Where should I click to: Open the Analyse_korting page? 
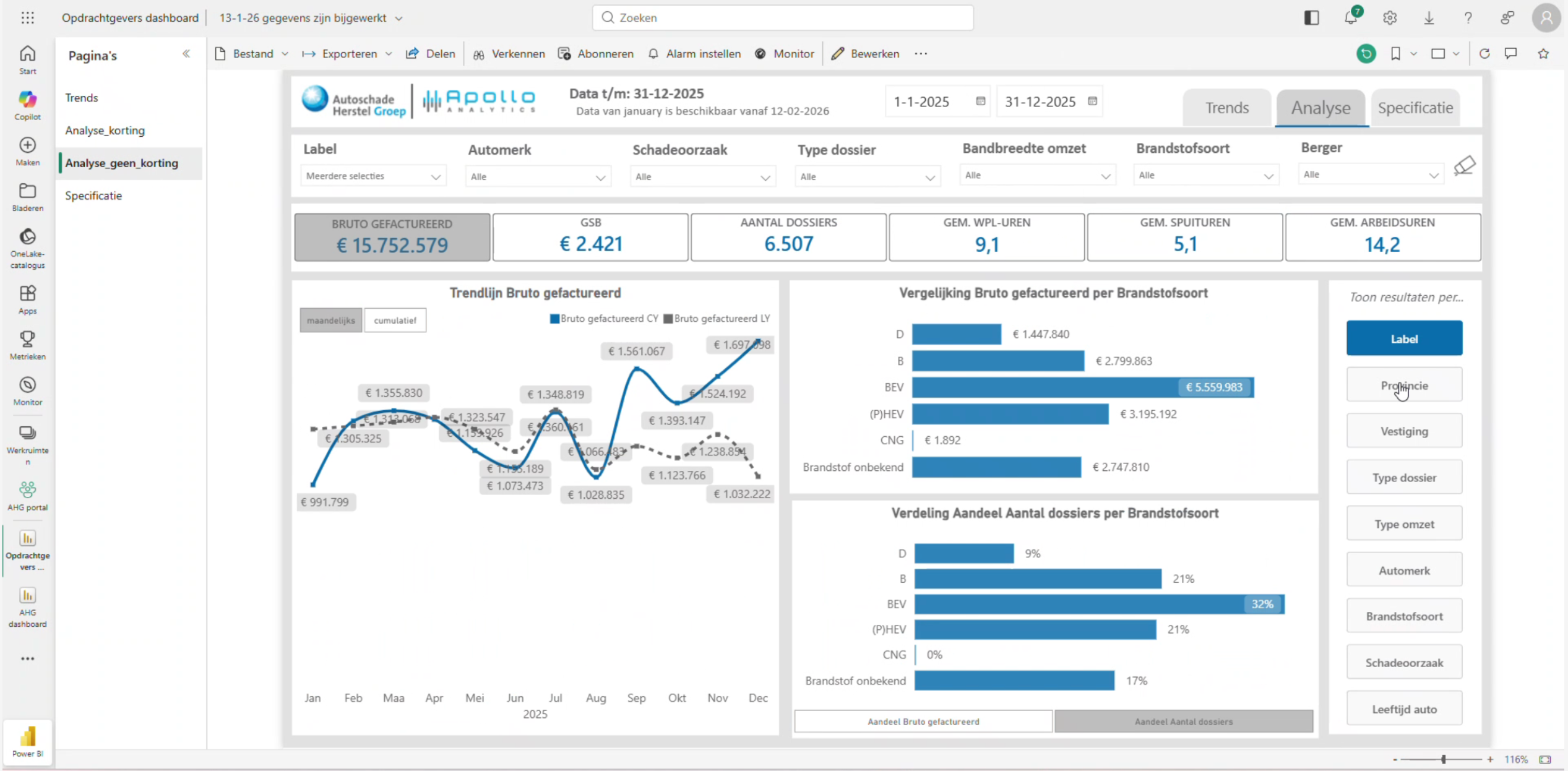pos(105,131)
